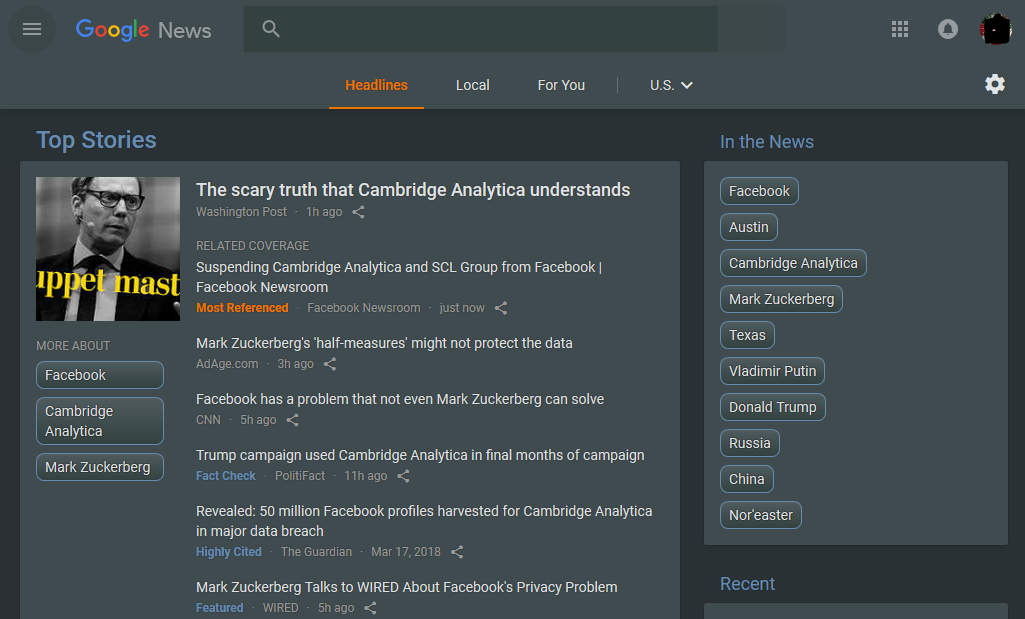Screen dimensions: 1025x619
Task: Open 'Trump campaign used Cambridge Analytica' article
Action: [420, 456]
